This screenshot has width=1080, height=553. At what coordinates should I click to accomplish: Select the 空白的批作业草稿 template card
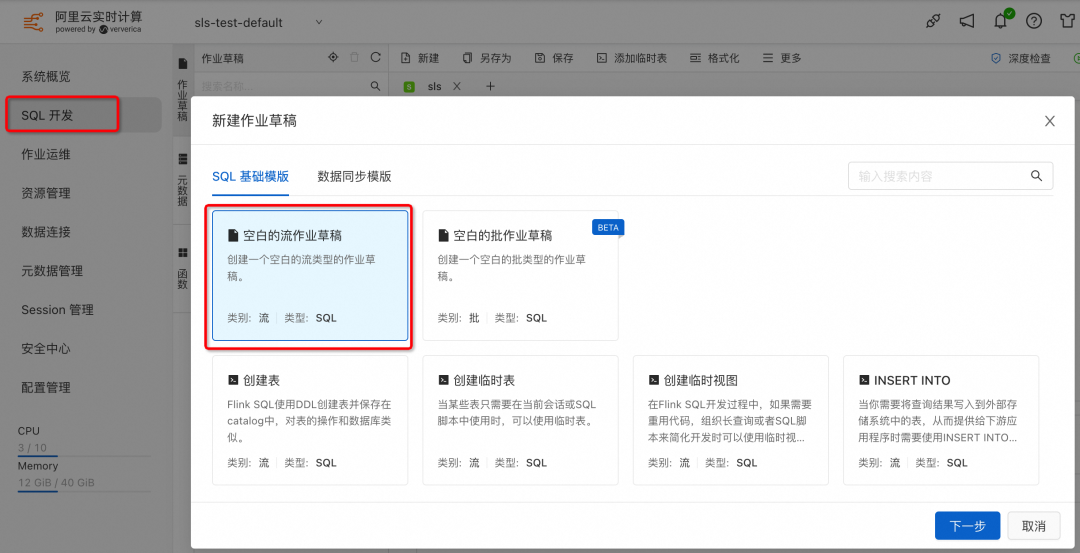(x=521, y=275)
